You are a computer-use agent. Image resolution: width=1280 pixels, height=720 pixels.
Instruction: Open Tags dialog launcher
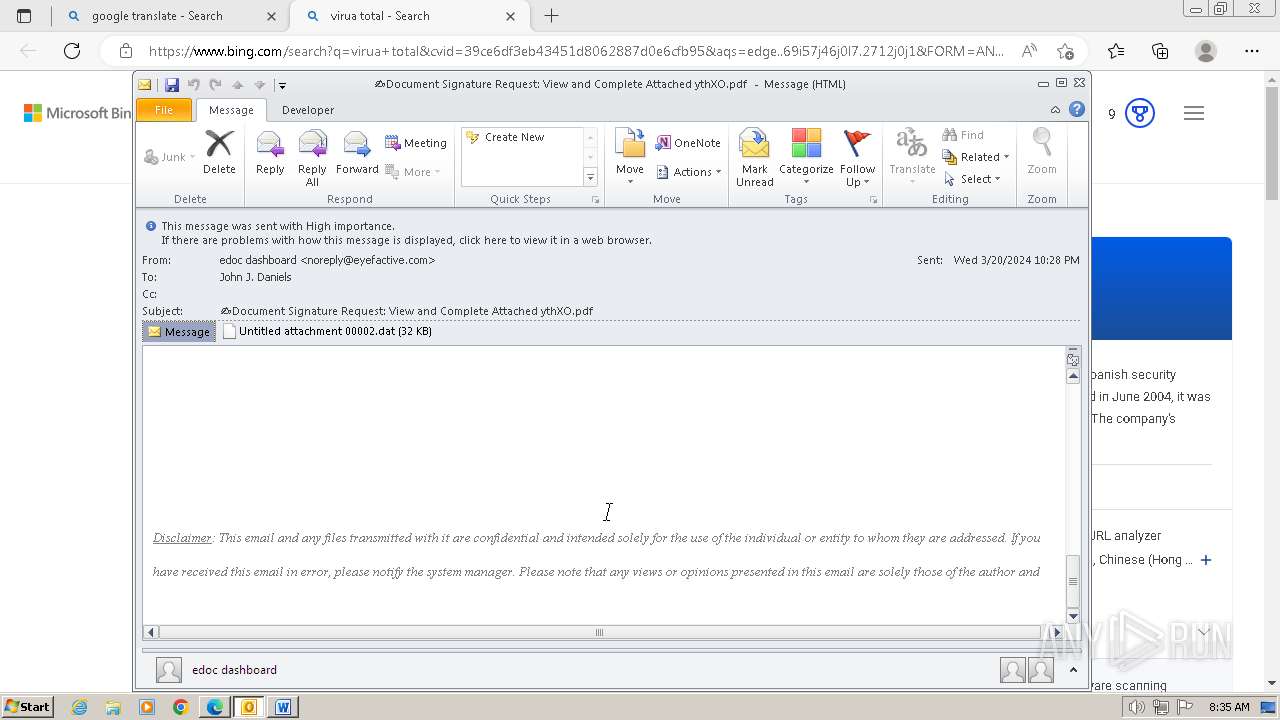tap(873, 200)
